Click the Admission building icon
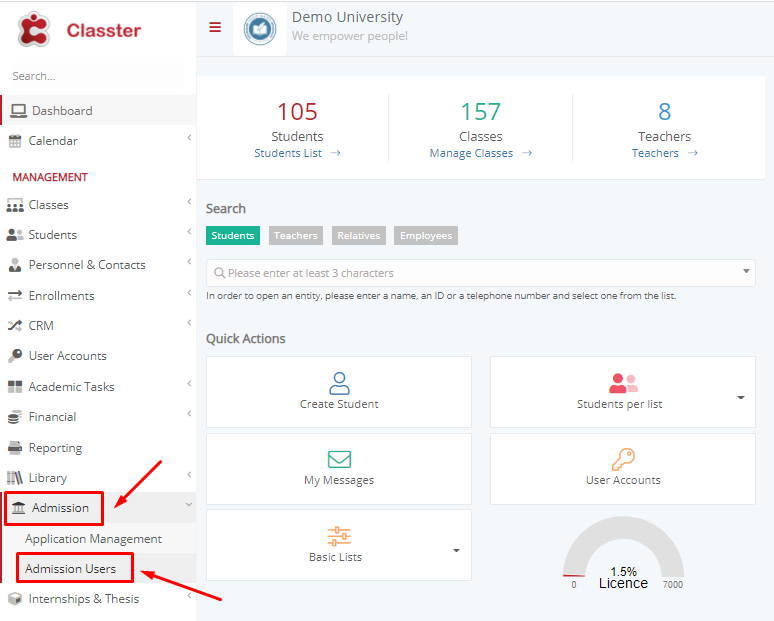The image size is (774, 621). [x=18, y=507]
